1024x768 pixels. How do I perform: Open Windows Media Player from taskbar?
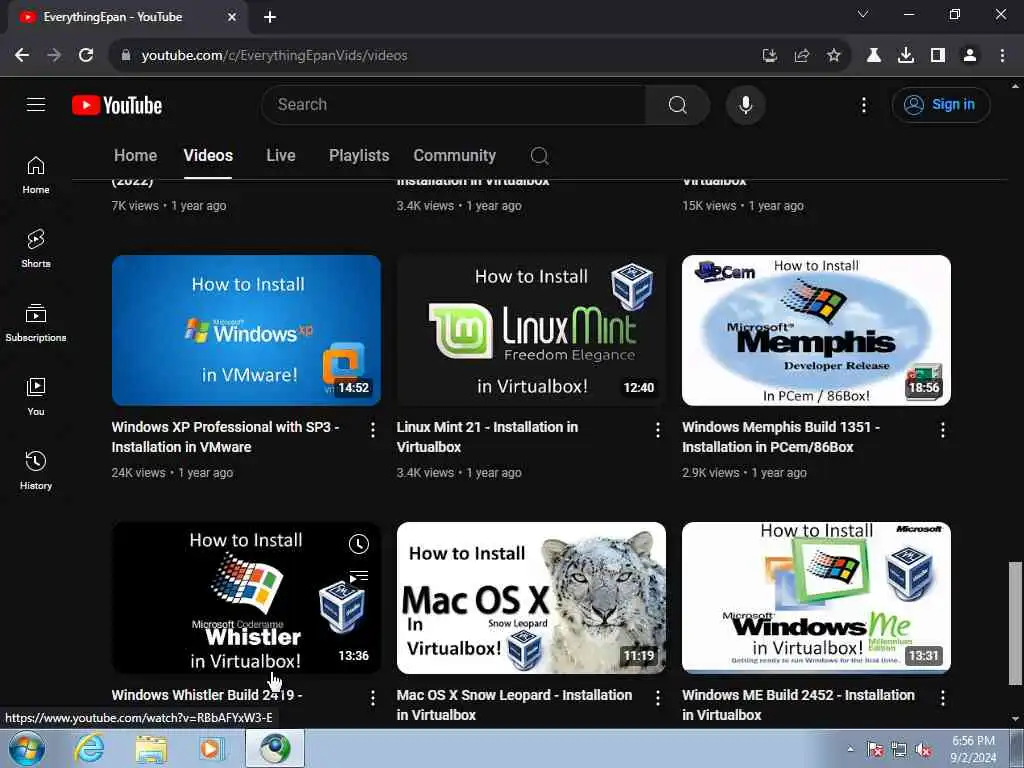point(212,749)
